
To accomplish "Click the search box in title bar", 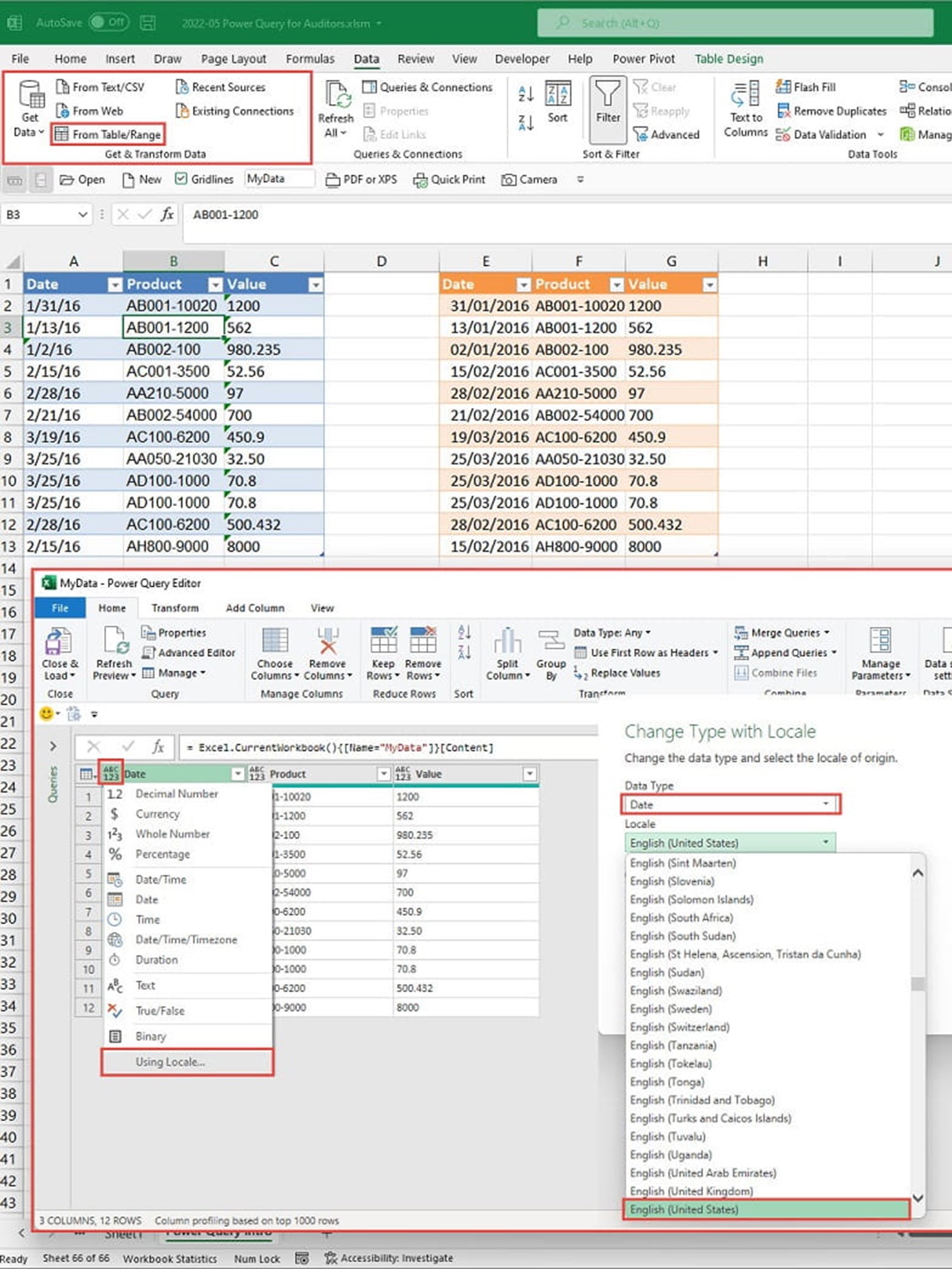I will pos(735,23).
